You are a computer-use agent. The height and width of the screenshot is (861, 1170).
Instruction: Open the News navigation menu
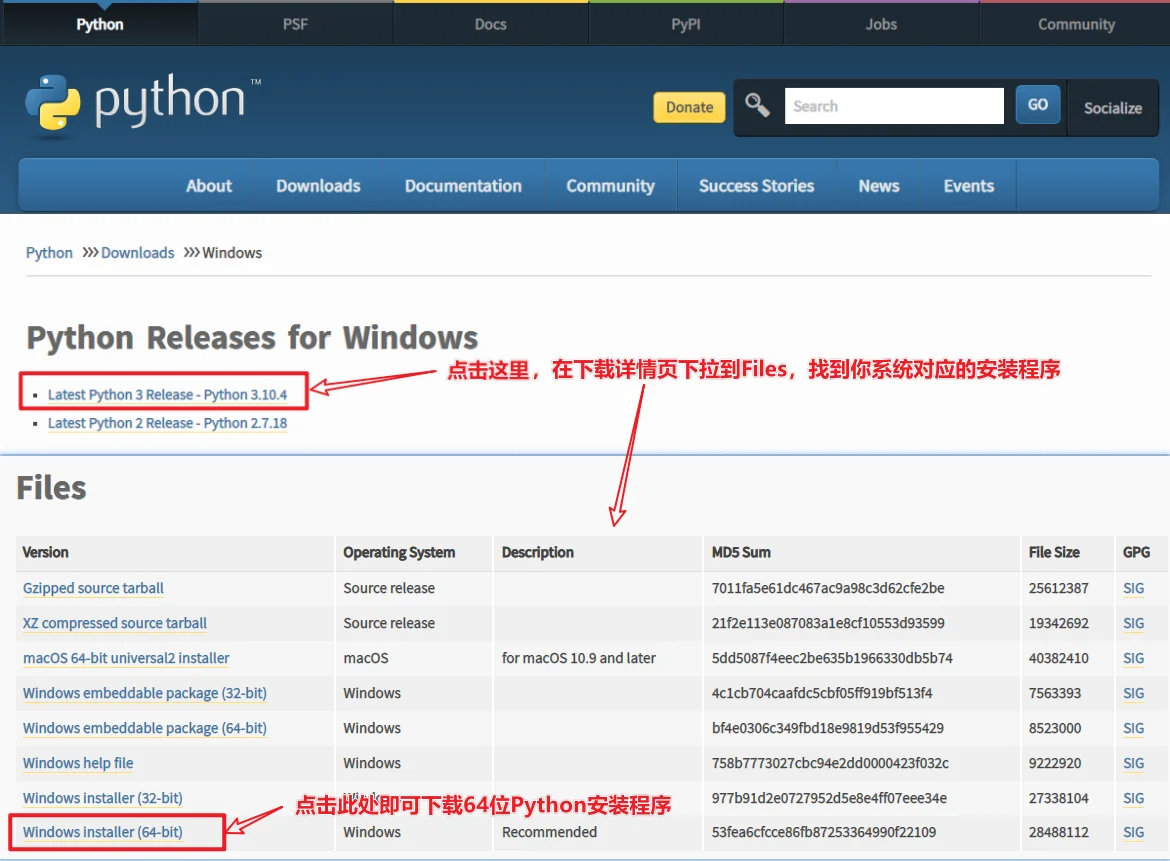pyautogui.click(x=879, y=186)
